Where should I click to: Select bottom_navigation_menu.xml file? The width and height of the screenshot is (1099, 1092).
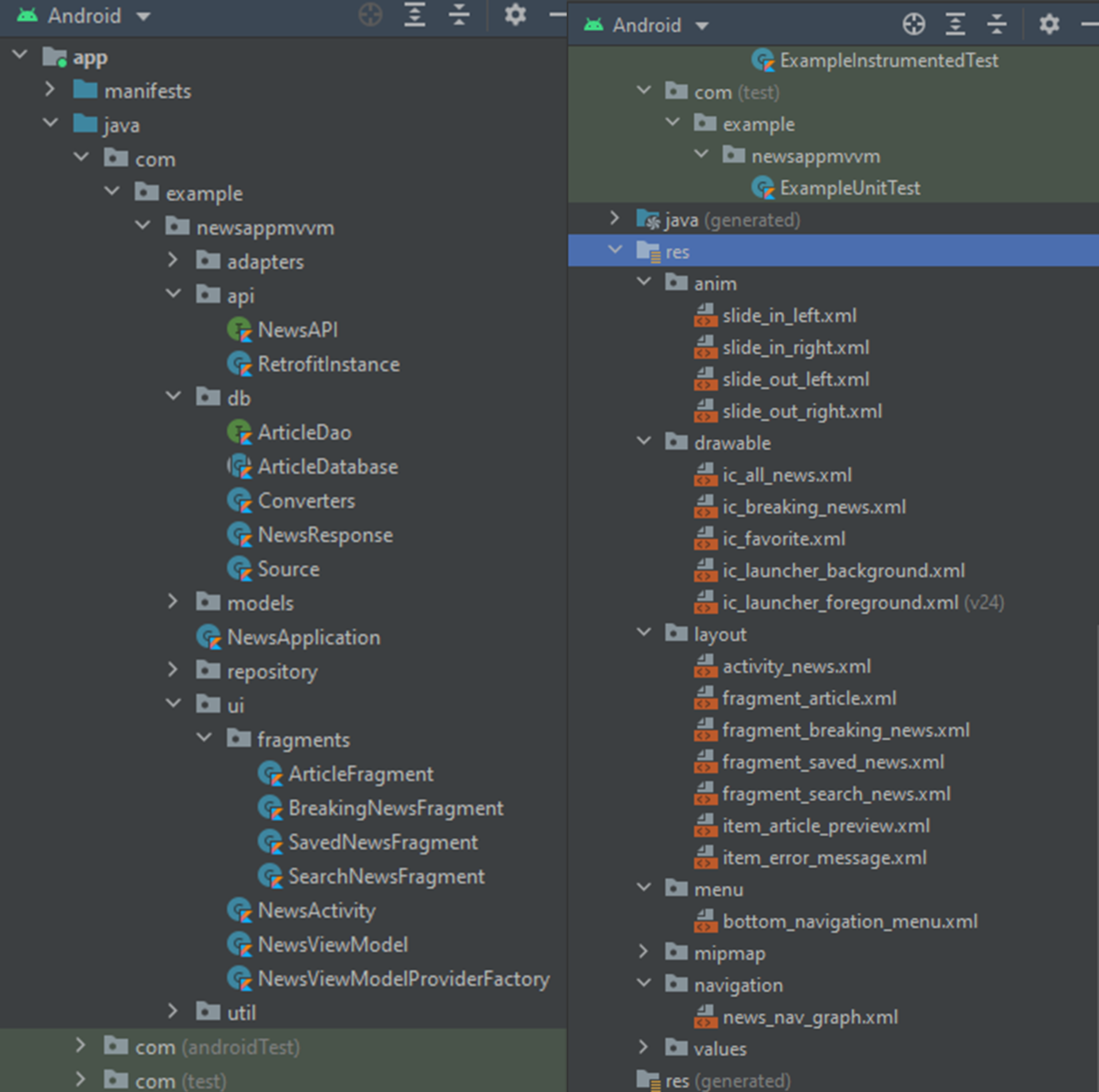[x=850, y=921]
